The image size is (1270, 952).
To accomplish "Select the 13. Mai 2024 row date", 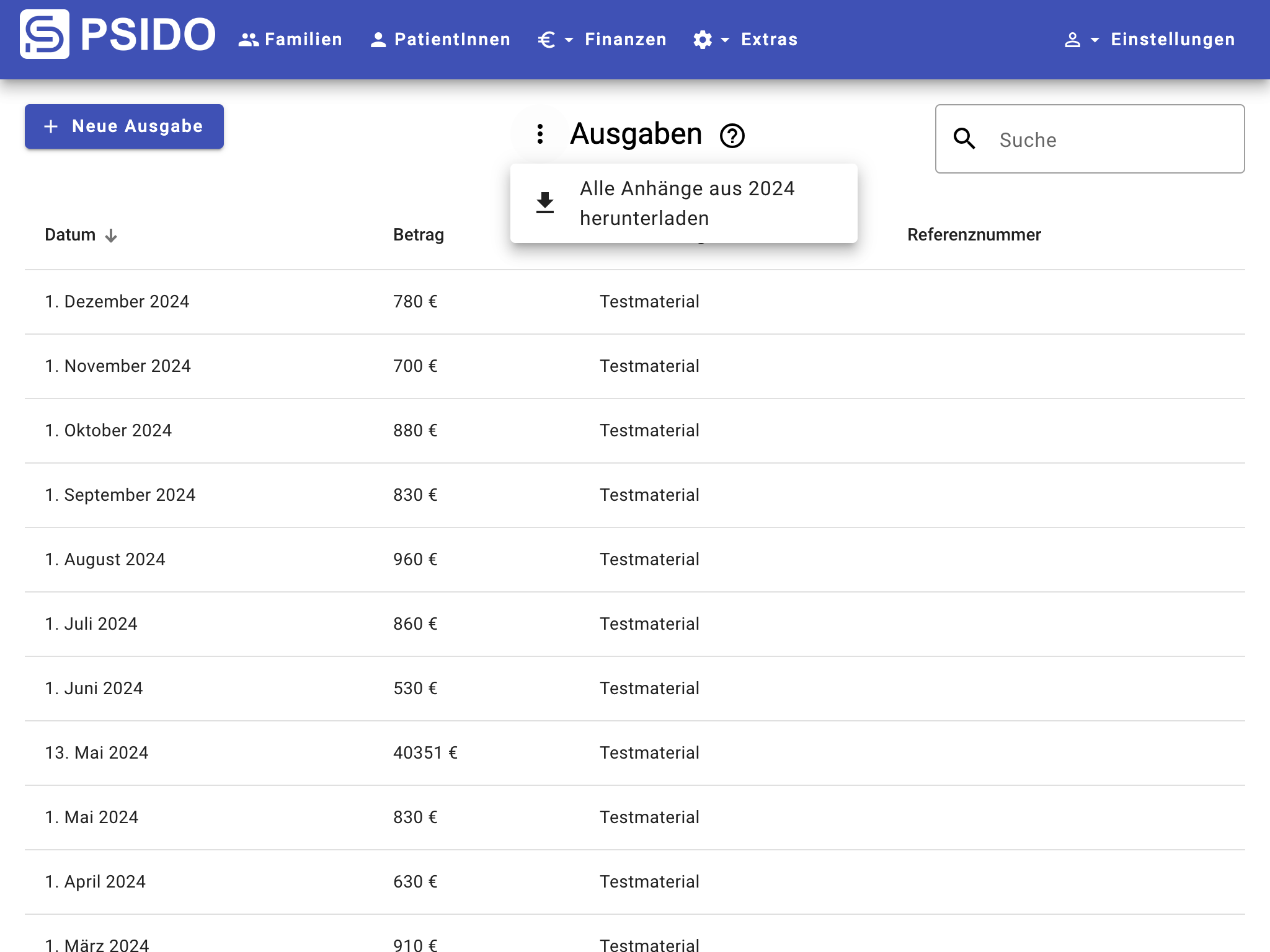I will click(x=97, y=753).
